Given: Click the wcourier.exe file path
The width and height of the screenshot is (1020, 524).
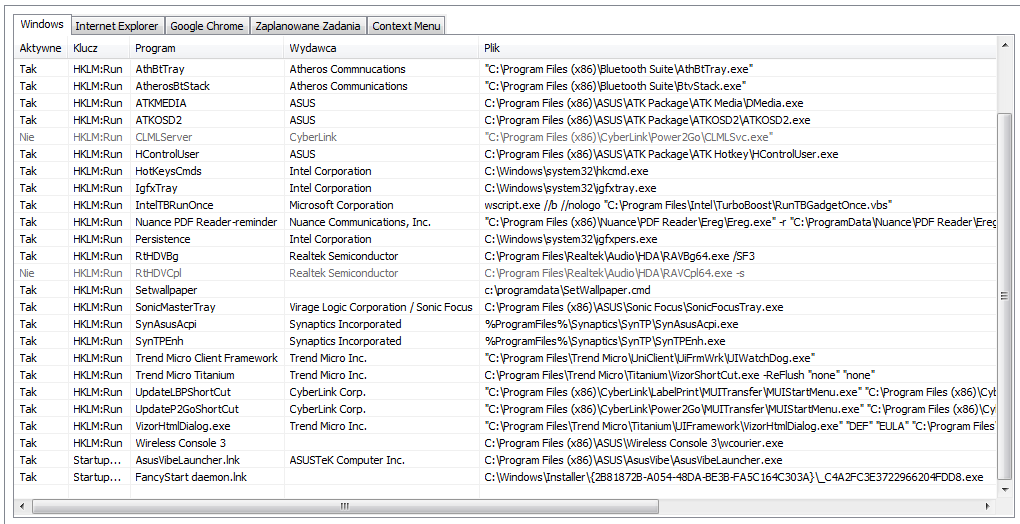Looking at the screenshot, I should point(634,443).
